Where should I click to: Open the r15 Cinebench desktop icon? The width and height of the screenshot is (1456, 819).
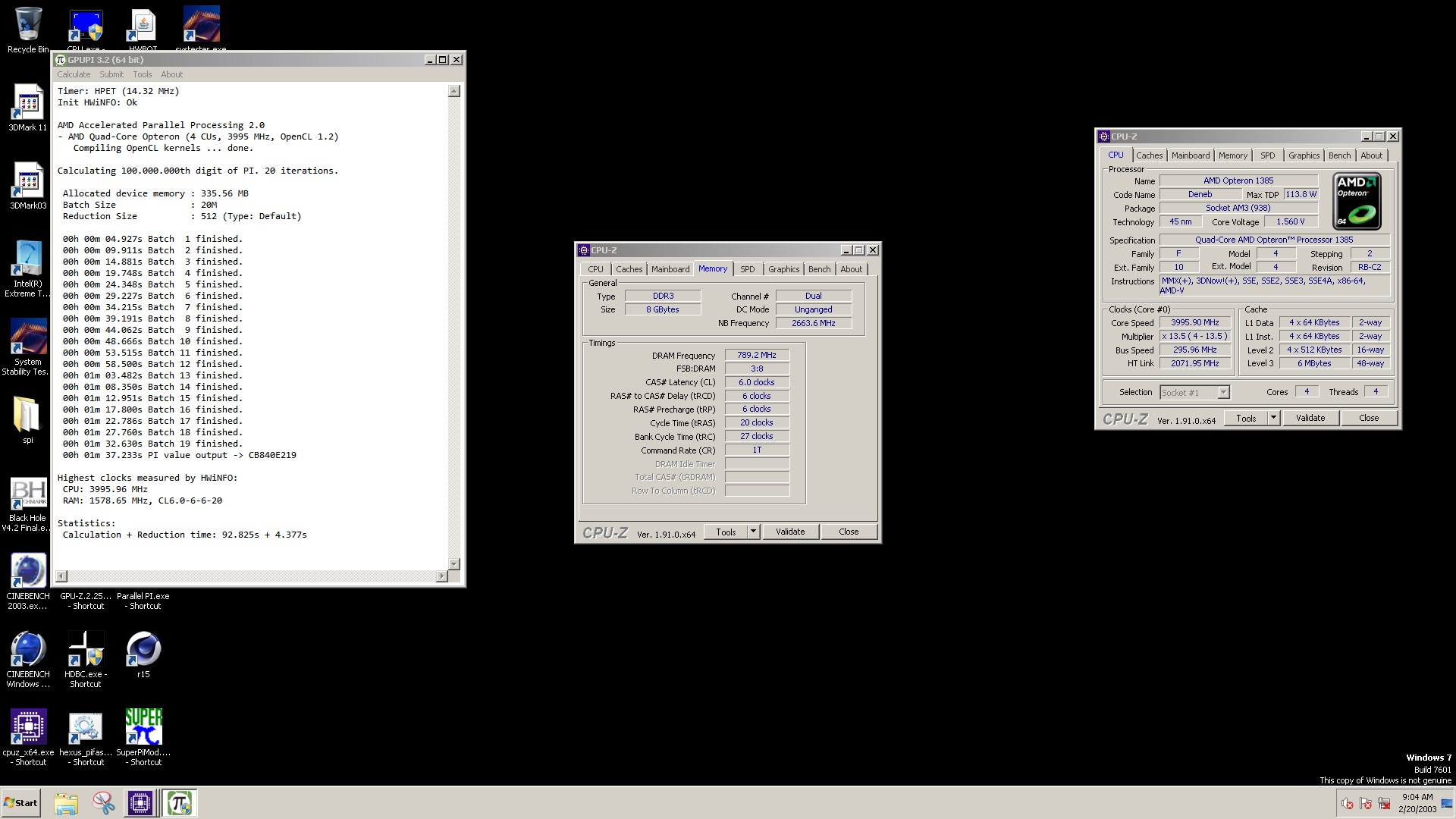[143, 655]
